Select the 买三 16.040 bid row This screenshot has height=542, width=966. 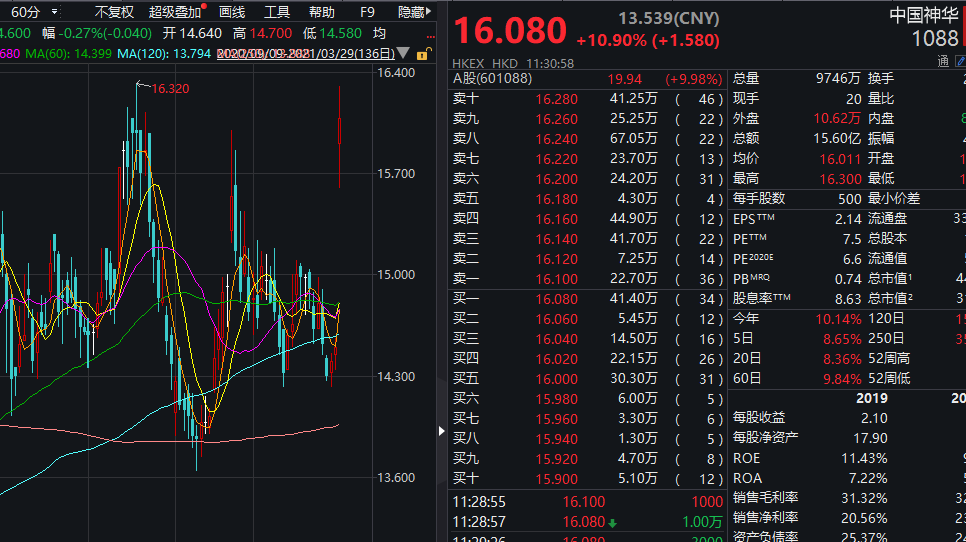pos(588,339)
